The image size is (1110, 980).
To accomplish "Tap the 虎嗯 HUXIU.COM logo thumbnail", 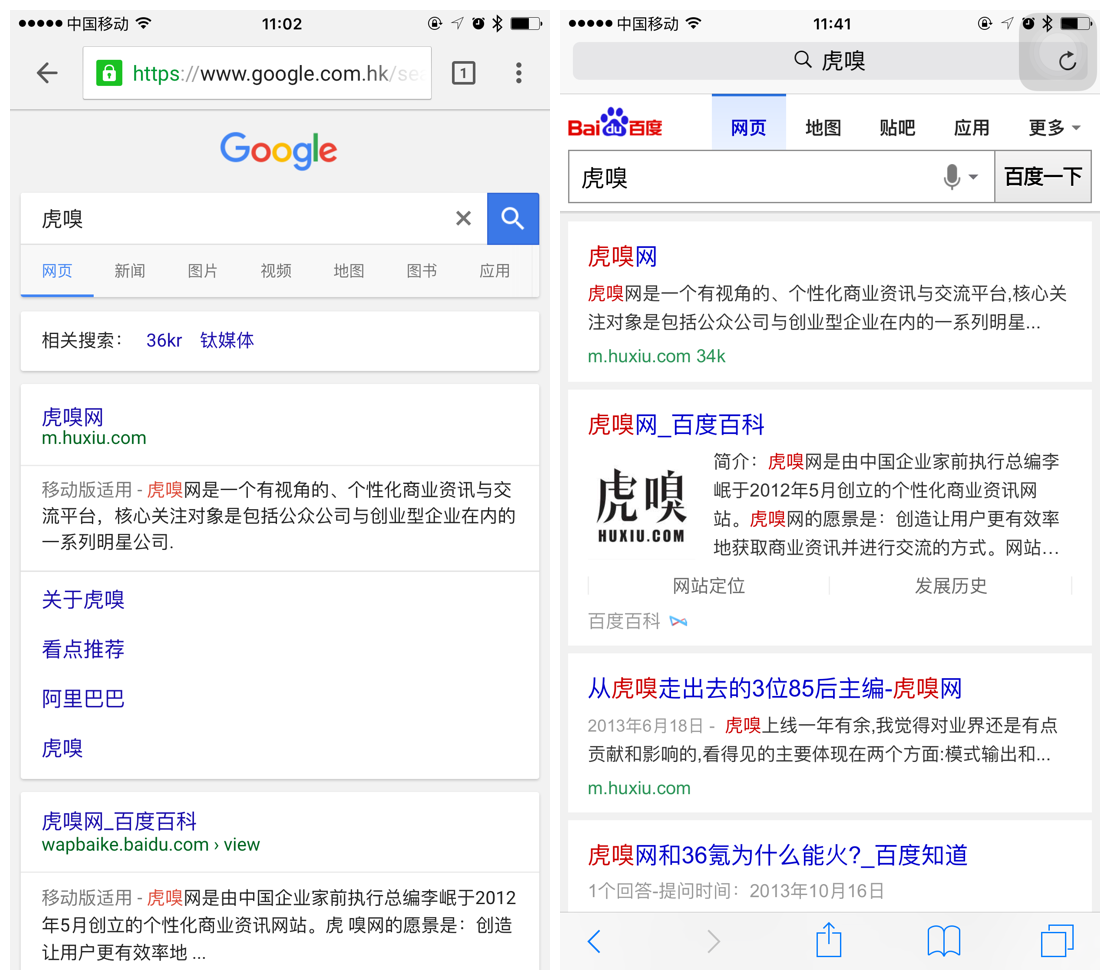I will pyautogui.click(x=641, y=507).
